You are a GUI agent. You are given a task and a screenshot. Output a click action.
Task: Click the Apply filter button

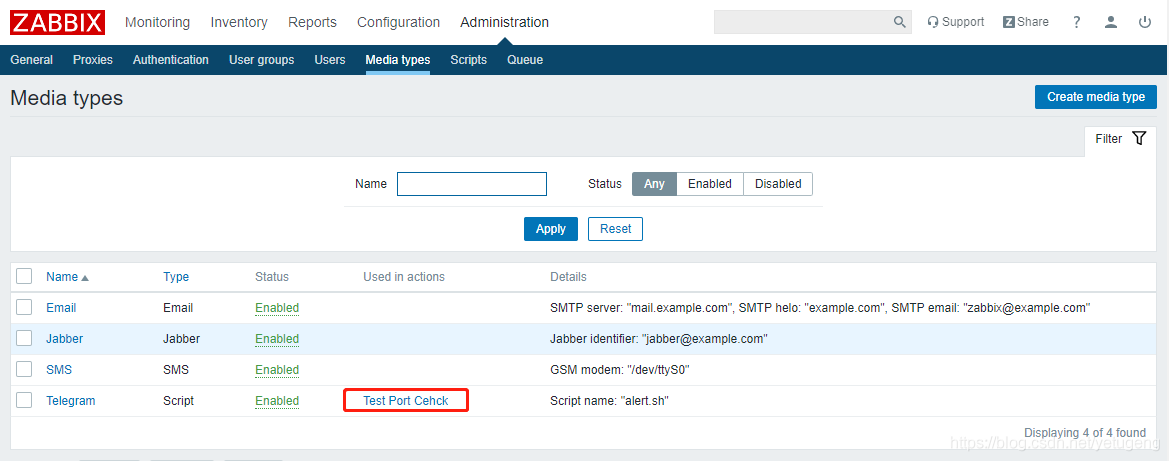click(x=551, y=229)
